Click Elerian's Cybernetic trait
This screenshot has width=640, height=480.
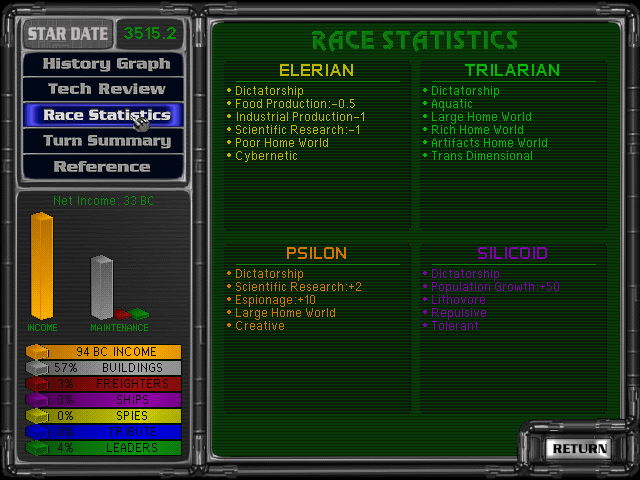coord(266,156)
